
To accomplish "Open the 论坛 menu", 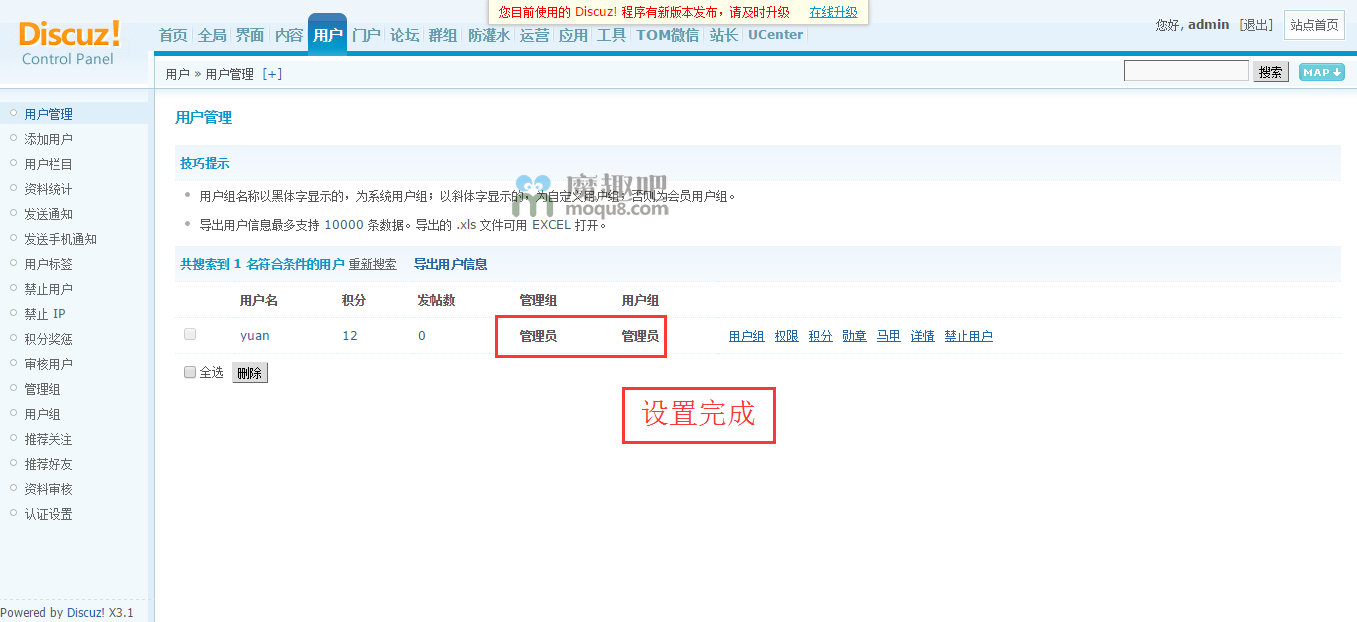I will tap(405, 35).
